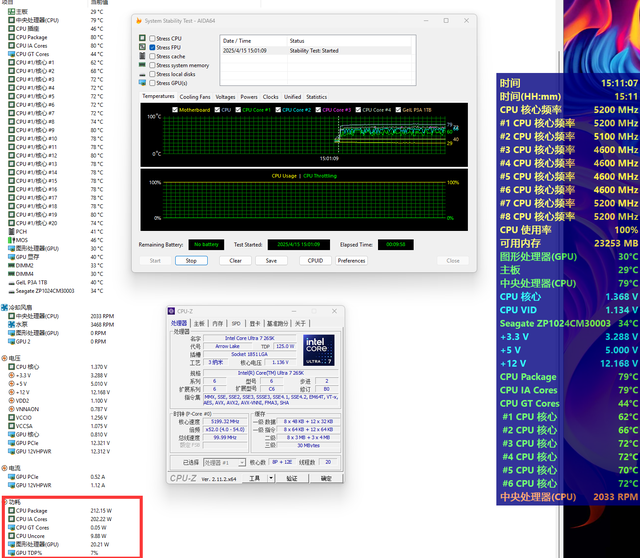Uncheck the Stress FPU checkbox
The height and width of the screenshot is (558, 640).
pyautogui.click(x=152, y=47)
